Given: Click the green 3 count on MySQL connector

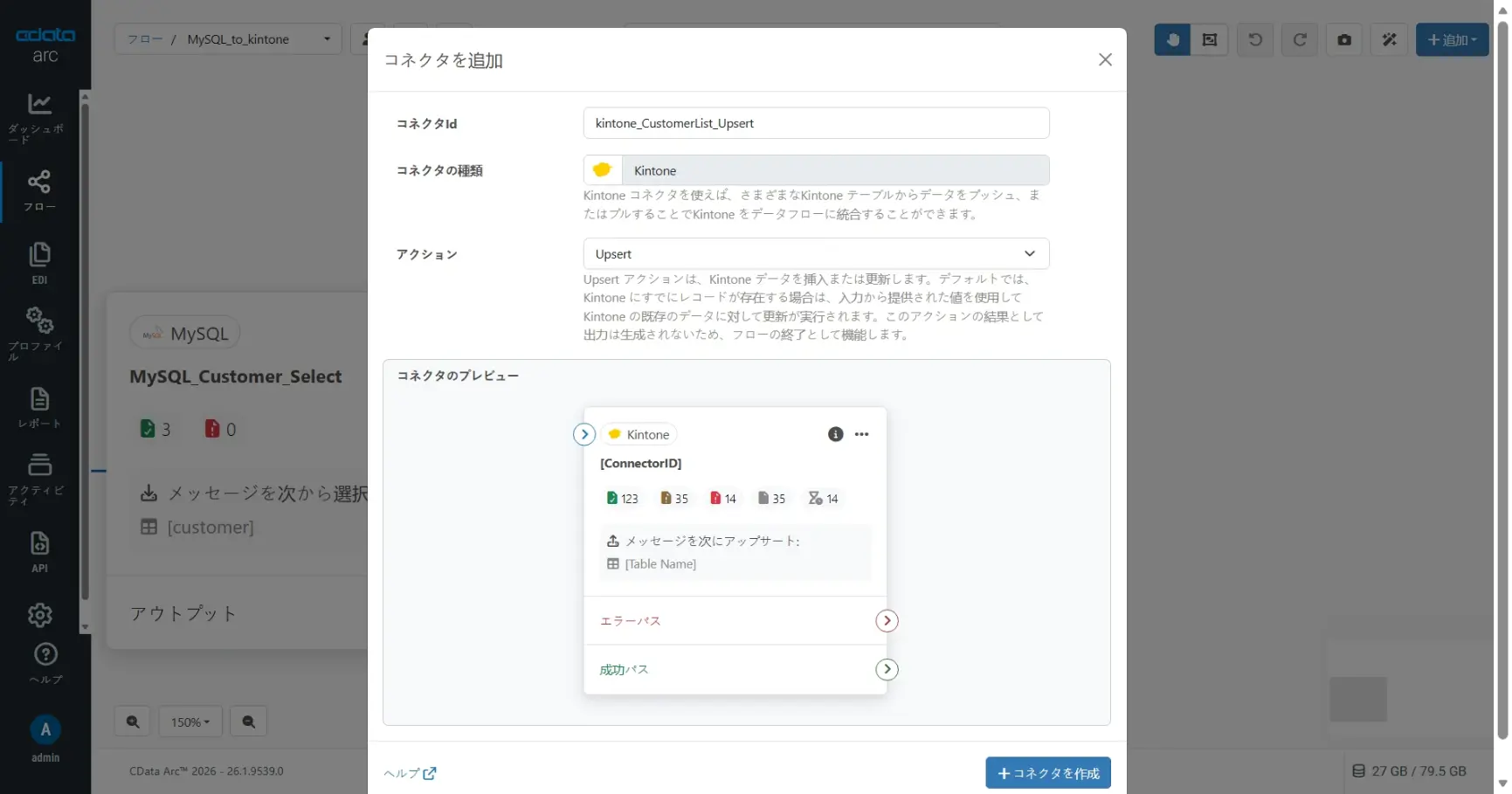Looking at the screenshot, I should pyautogui.click(x=155, y=429).
